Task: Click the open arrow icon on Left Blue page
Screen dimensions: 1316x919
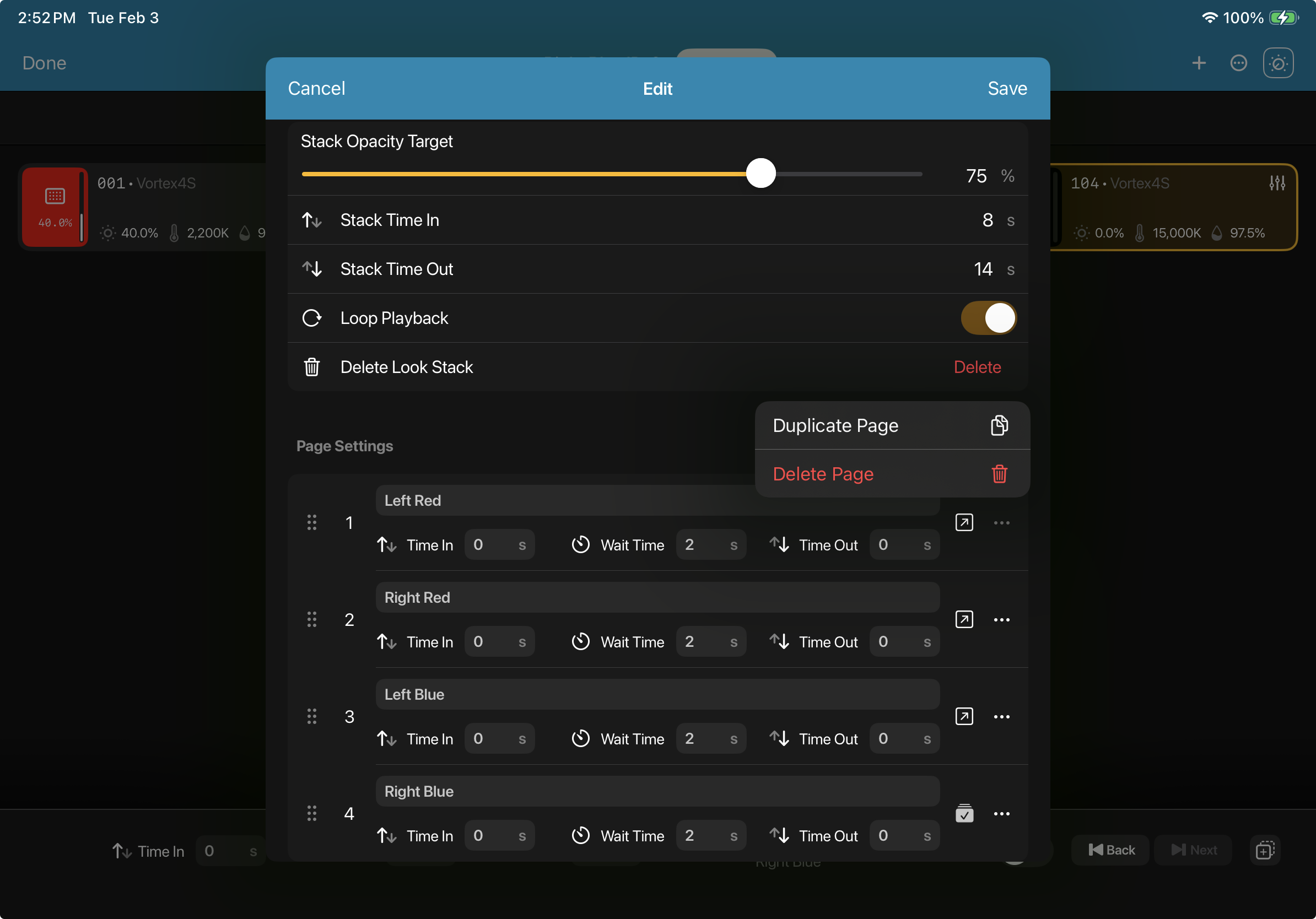Action: [x=964, y=716]
